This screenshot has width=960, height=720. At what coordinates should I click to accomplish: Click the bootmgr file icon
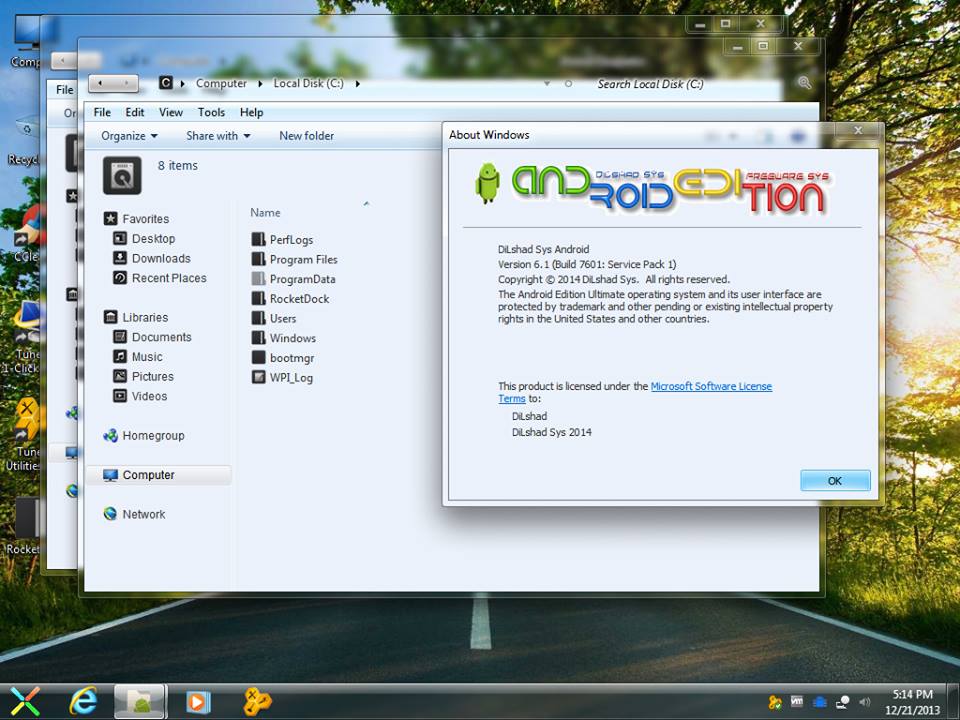[258, 358]
